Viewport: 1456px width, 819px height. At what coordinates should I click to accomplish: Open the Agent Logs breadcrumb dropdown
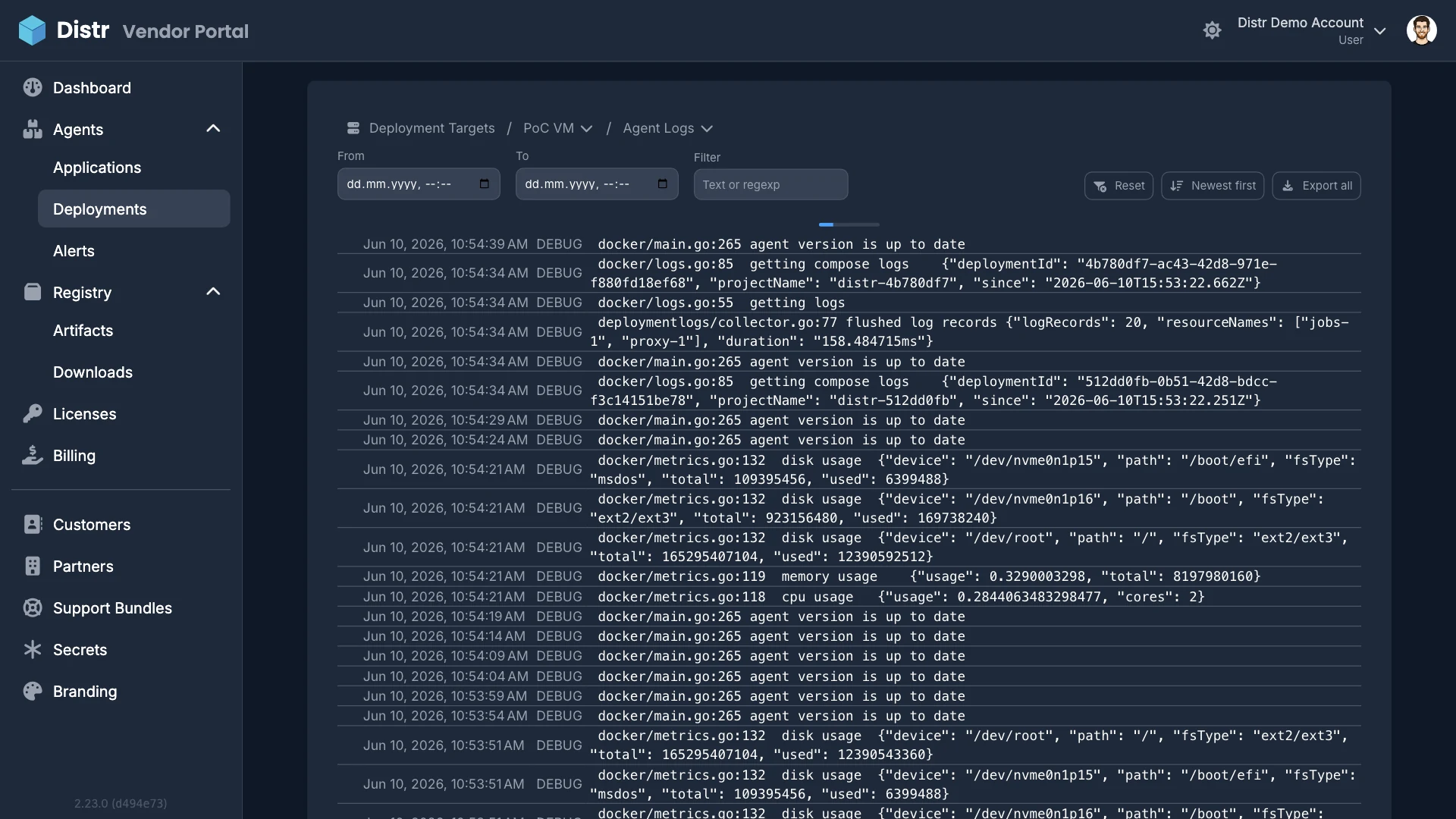pyautogui.click(x=667, y=128)
